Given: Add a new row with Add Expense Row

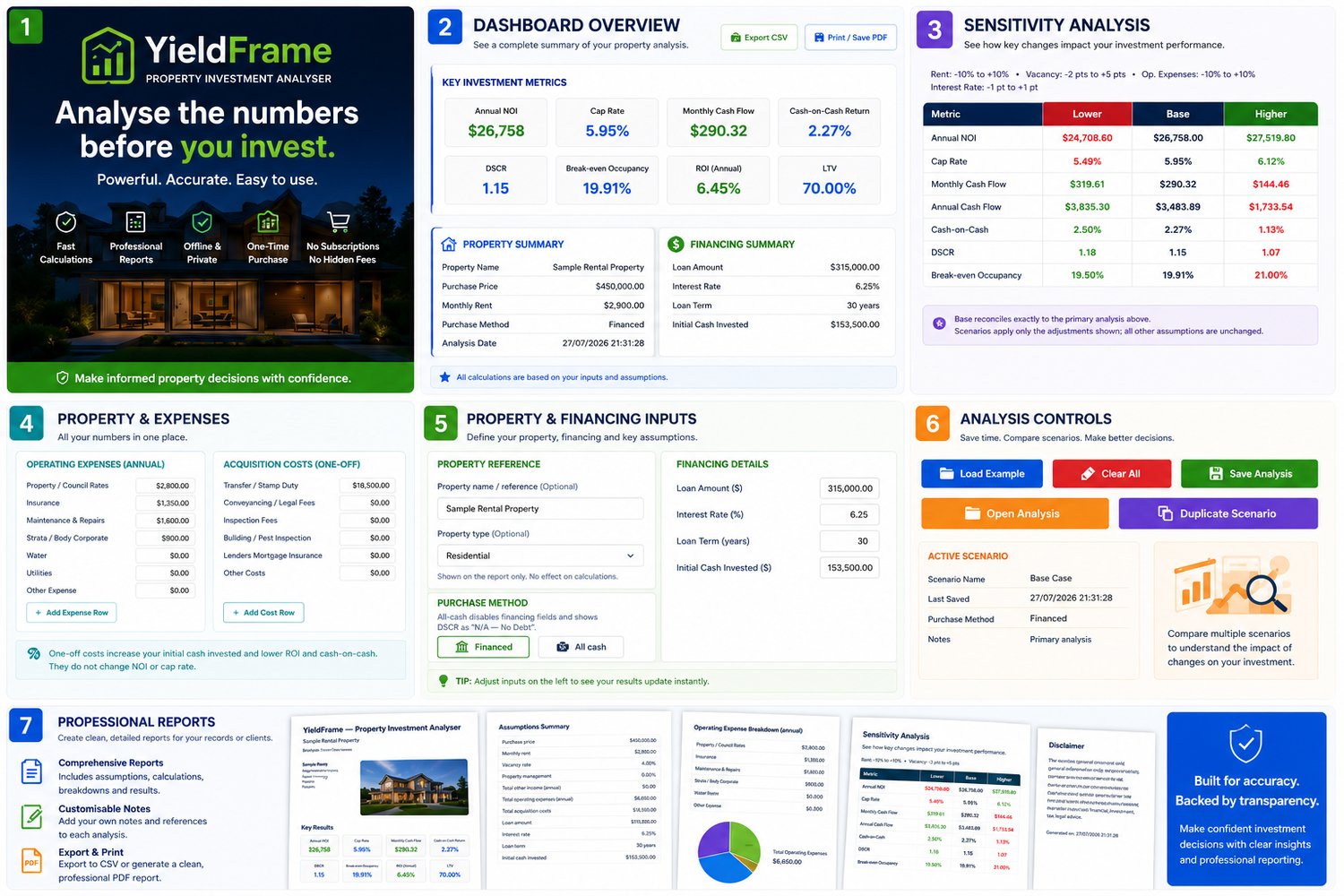Looking at the screenshot, I should tap(72, 613).
